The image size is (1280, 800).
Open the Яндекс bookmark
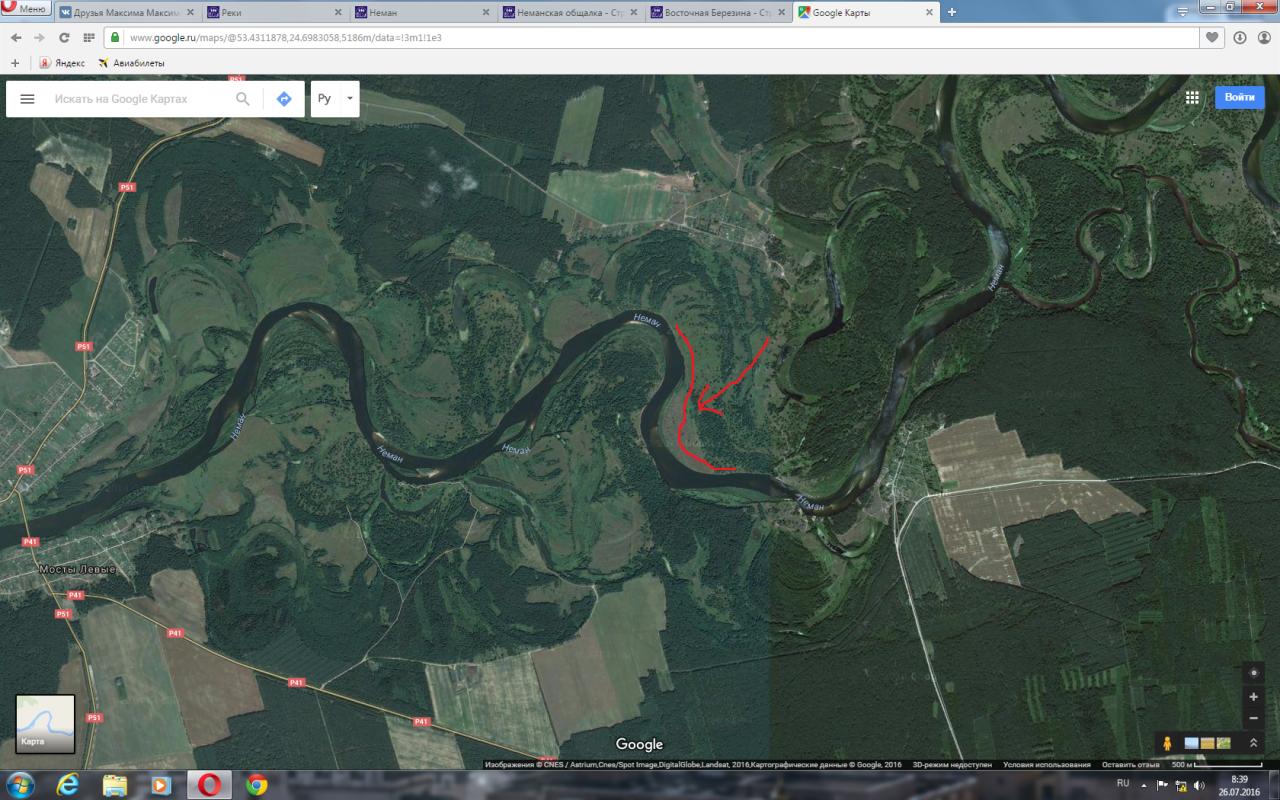62,63
